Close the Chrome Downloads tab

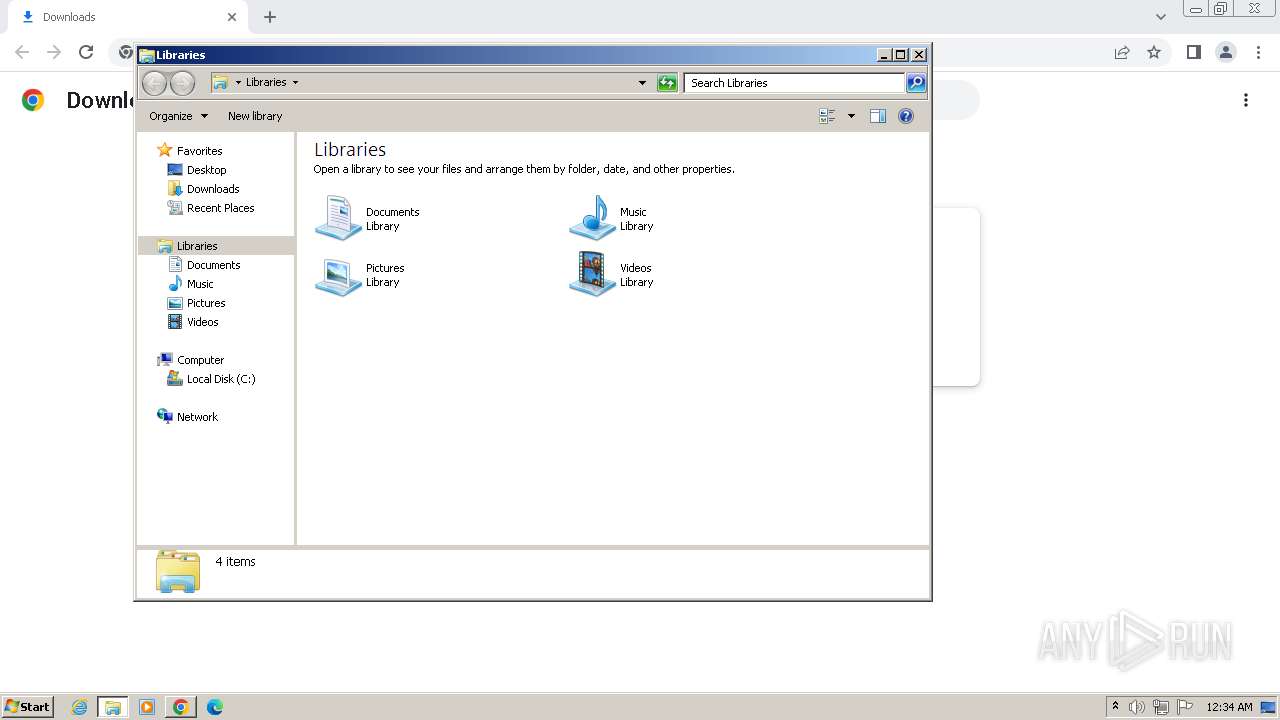(232, 17)
